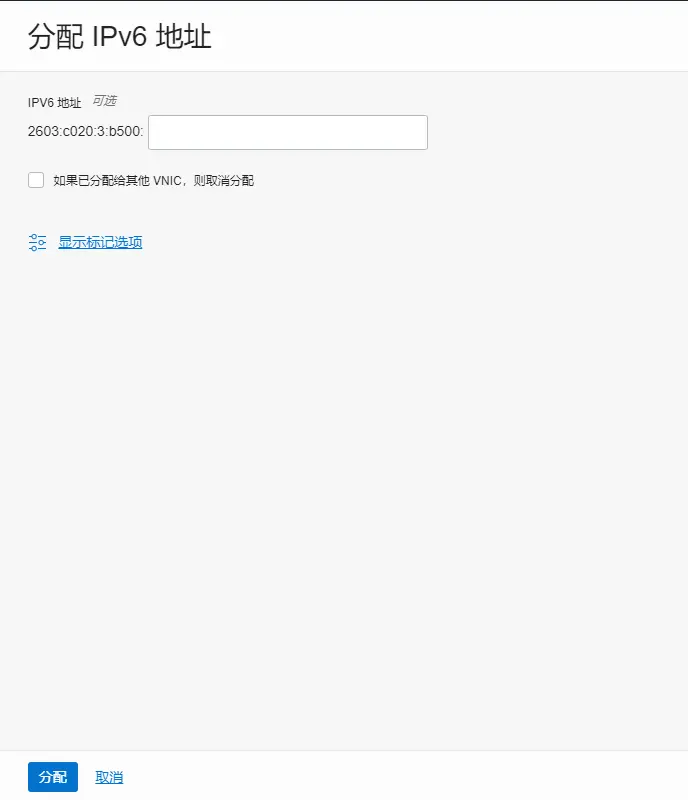Click the 如果已分配给其他 VNIC checkbox label text
The width and height of the screenshot is (688, 800).
[x=153, y=181]
